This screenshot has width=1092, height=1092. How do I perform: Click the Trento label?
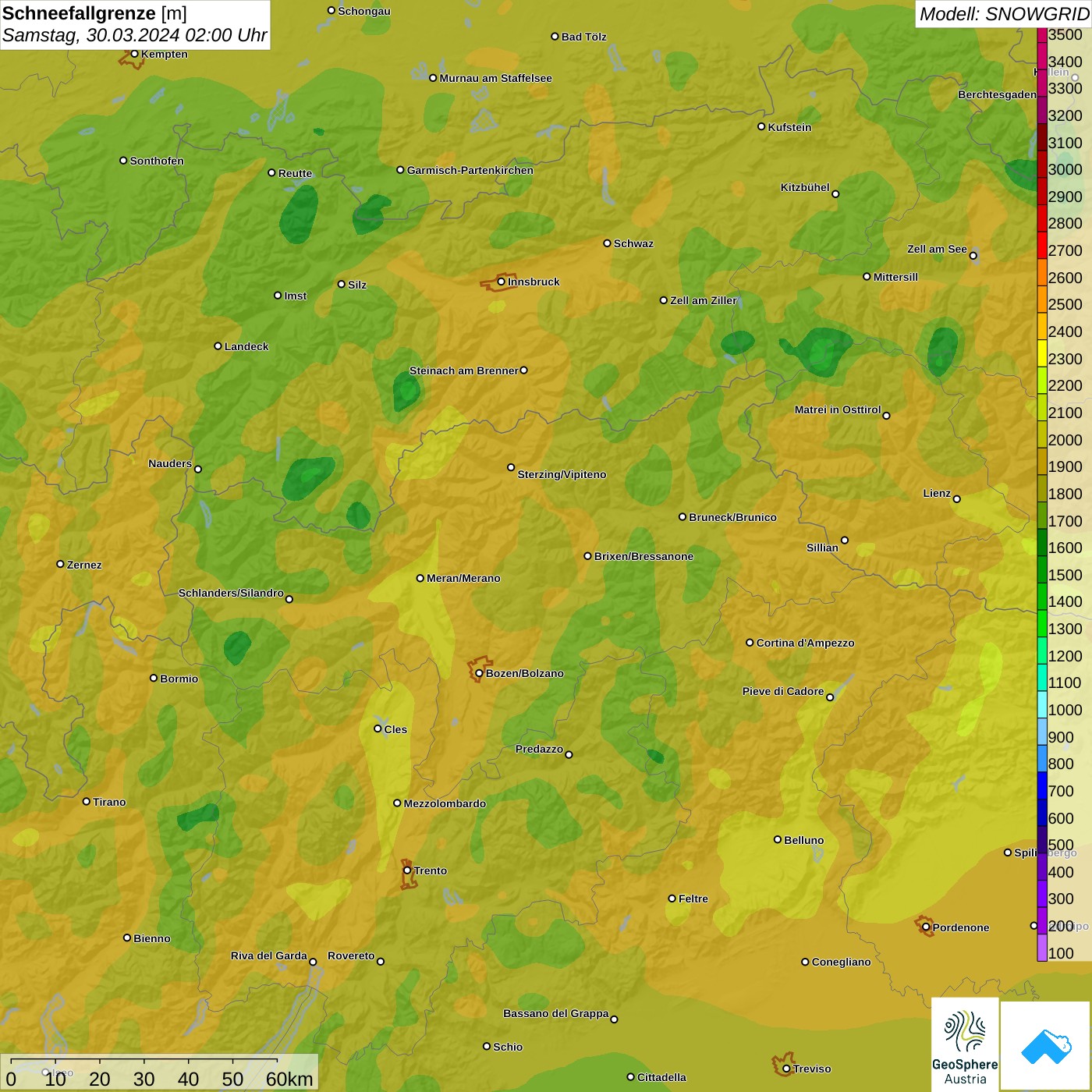(x=431, y=870)
